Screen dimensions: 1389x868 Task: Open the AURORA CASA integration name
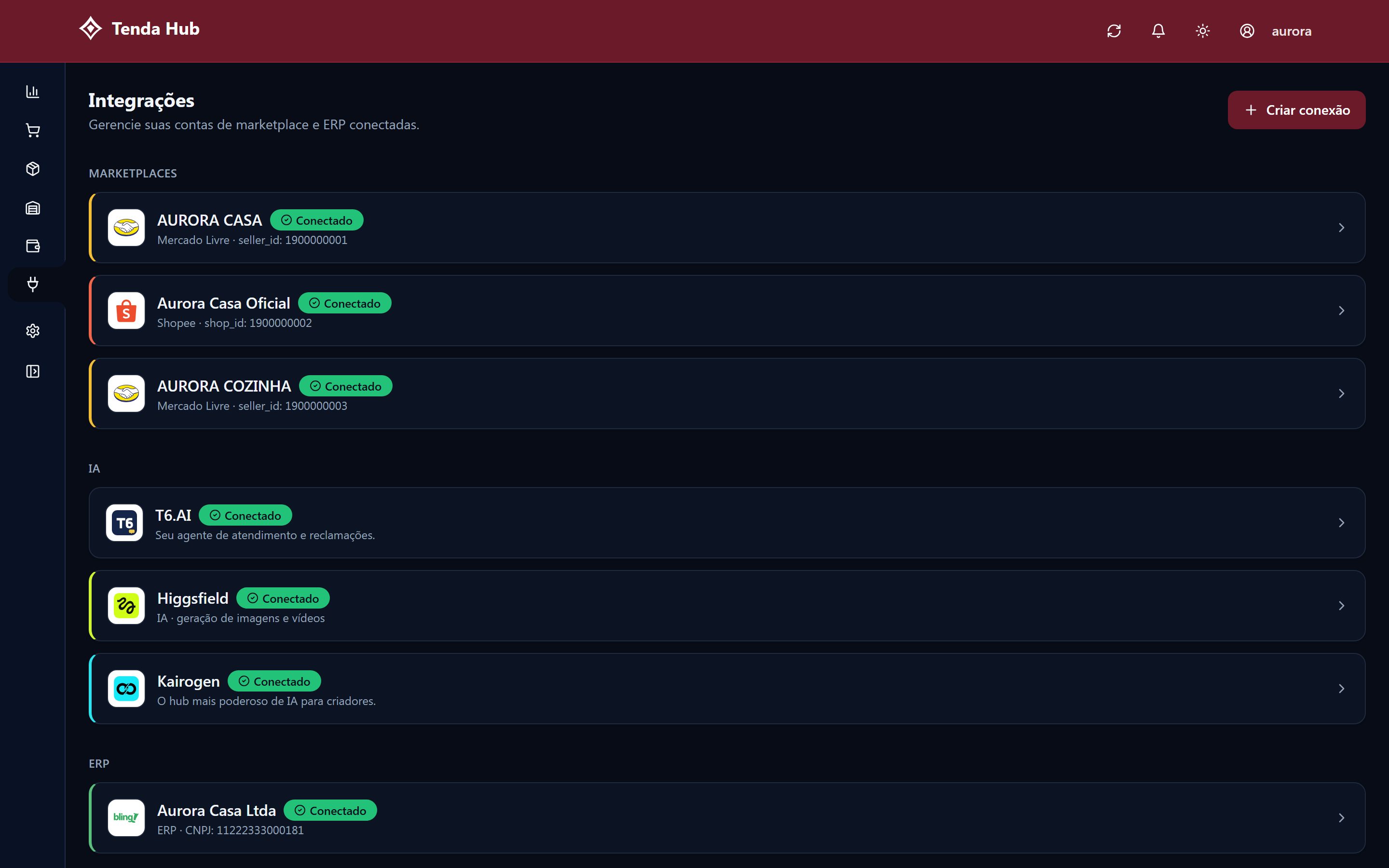click(x=209, y=220)
